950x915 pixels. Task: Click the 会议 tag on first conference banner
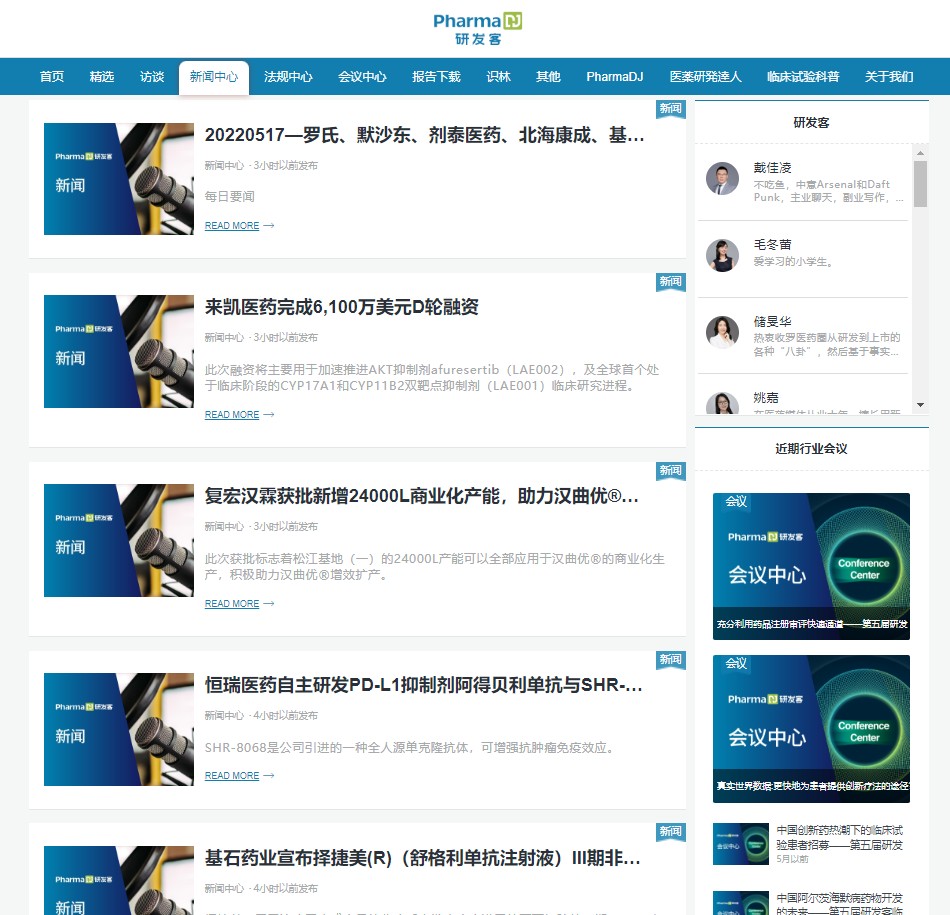point(736,501)
